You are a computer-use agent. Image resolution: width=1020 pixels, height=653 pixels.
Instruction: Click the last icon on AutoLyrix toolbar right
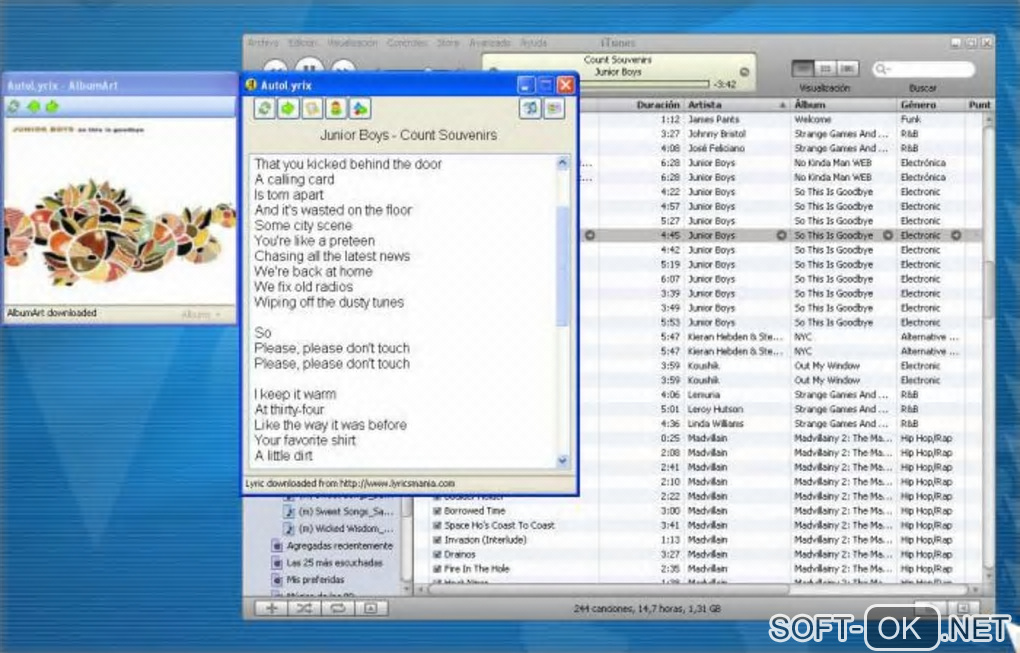pyautogui.click(x=554, y=109)
